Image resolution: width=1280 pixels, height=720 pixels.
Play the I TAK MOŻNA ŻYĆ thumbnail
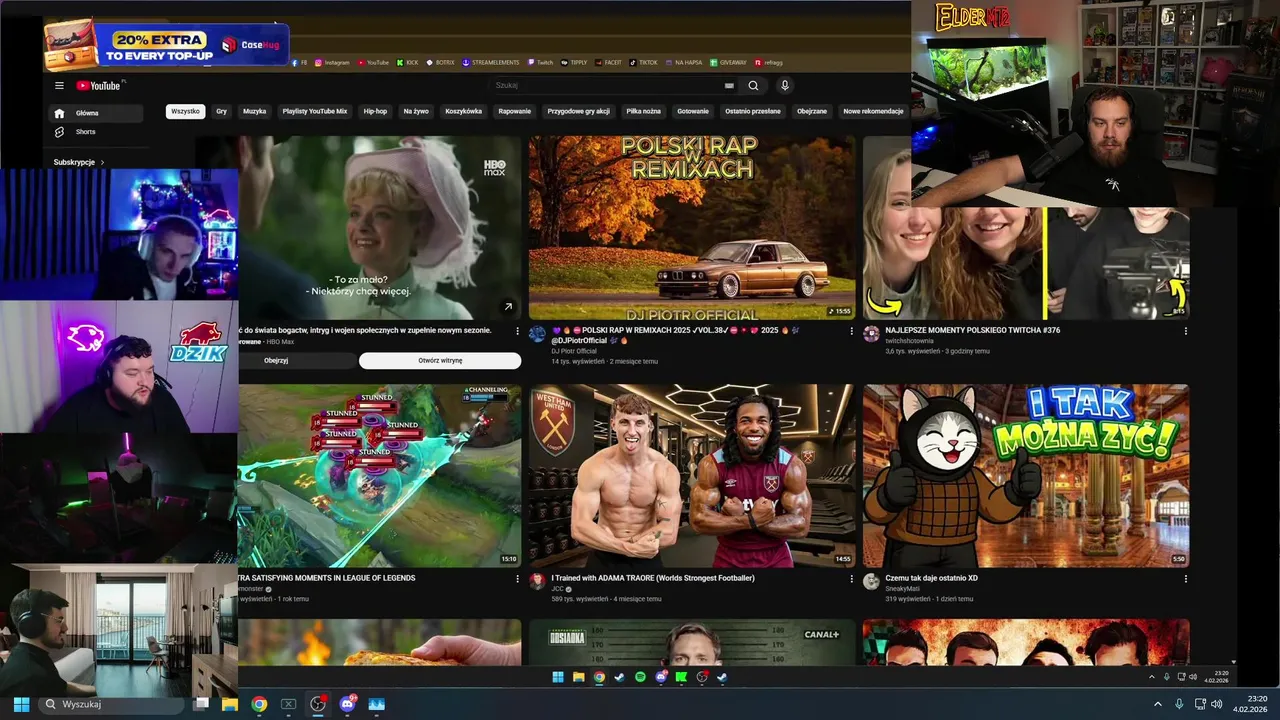tap(1026, 476)
